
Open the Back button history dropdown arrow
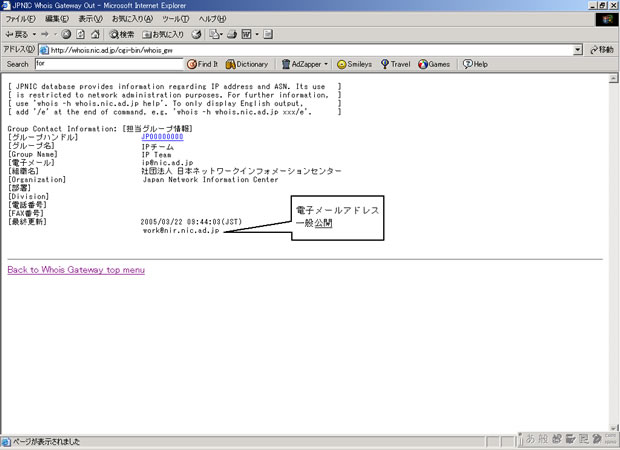34,34
